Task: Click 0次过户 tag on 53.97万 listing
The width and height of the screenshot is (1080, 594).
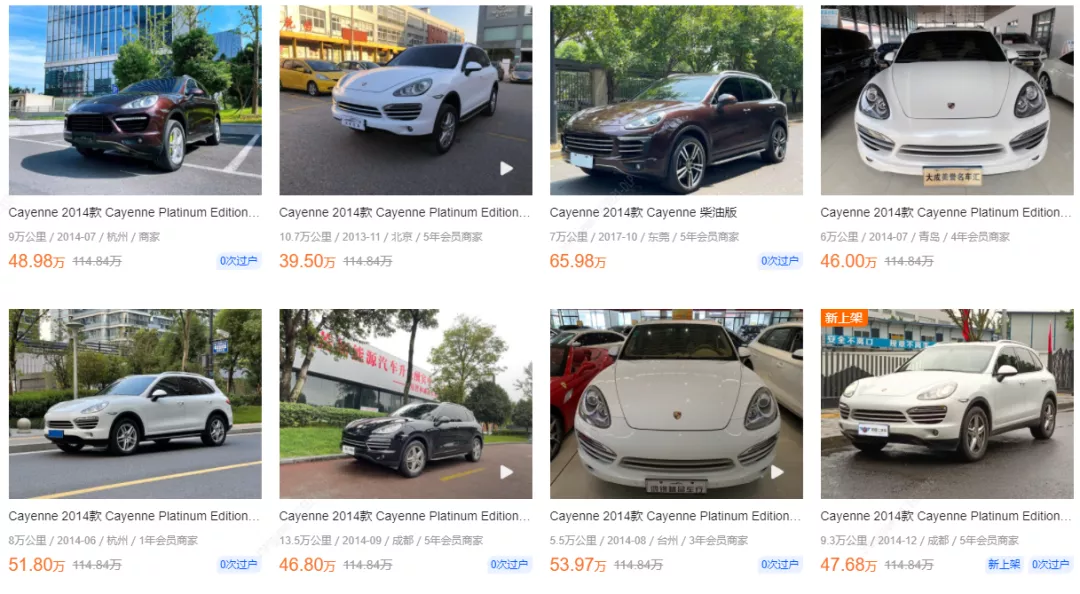Action: (x=780, y=564)
